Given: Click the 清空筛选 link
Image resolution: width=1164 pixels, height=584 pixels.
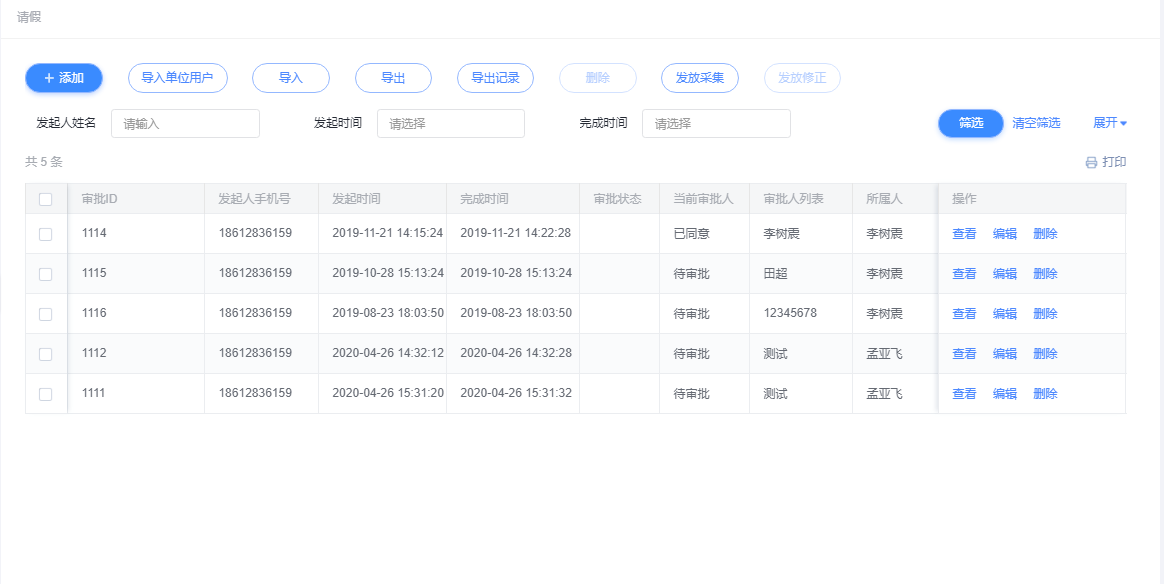Looking at the screenshot, I should tap(1036, 123).
